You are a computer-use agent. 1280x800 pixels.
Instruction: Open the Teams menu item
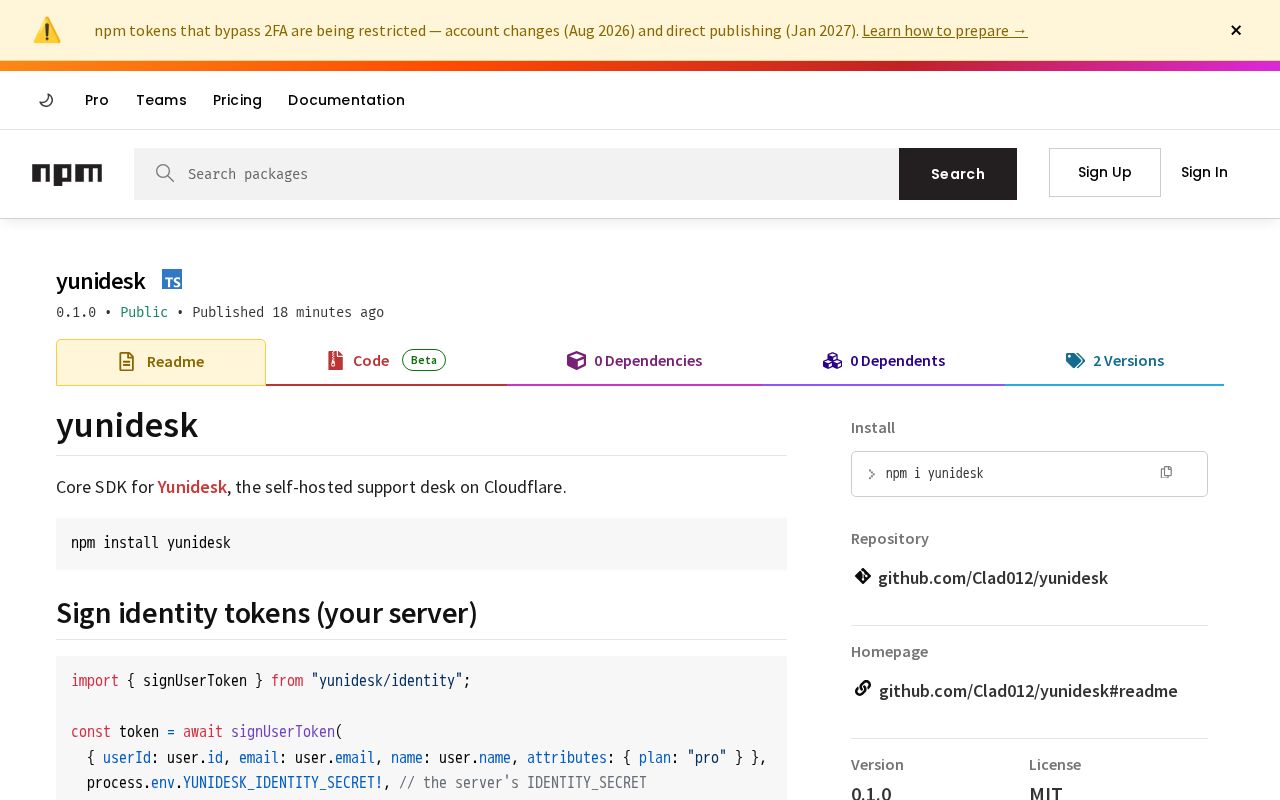(x=161, y=100)
